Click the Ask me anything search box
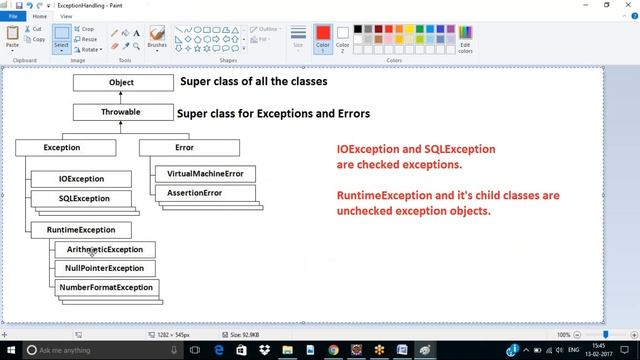 coord(102,350)
